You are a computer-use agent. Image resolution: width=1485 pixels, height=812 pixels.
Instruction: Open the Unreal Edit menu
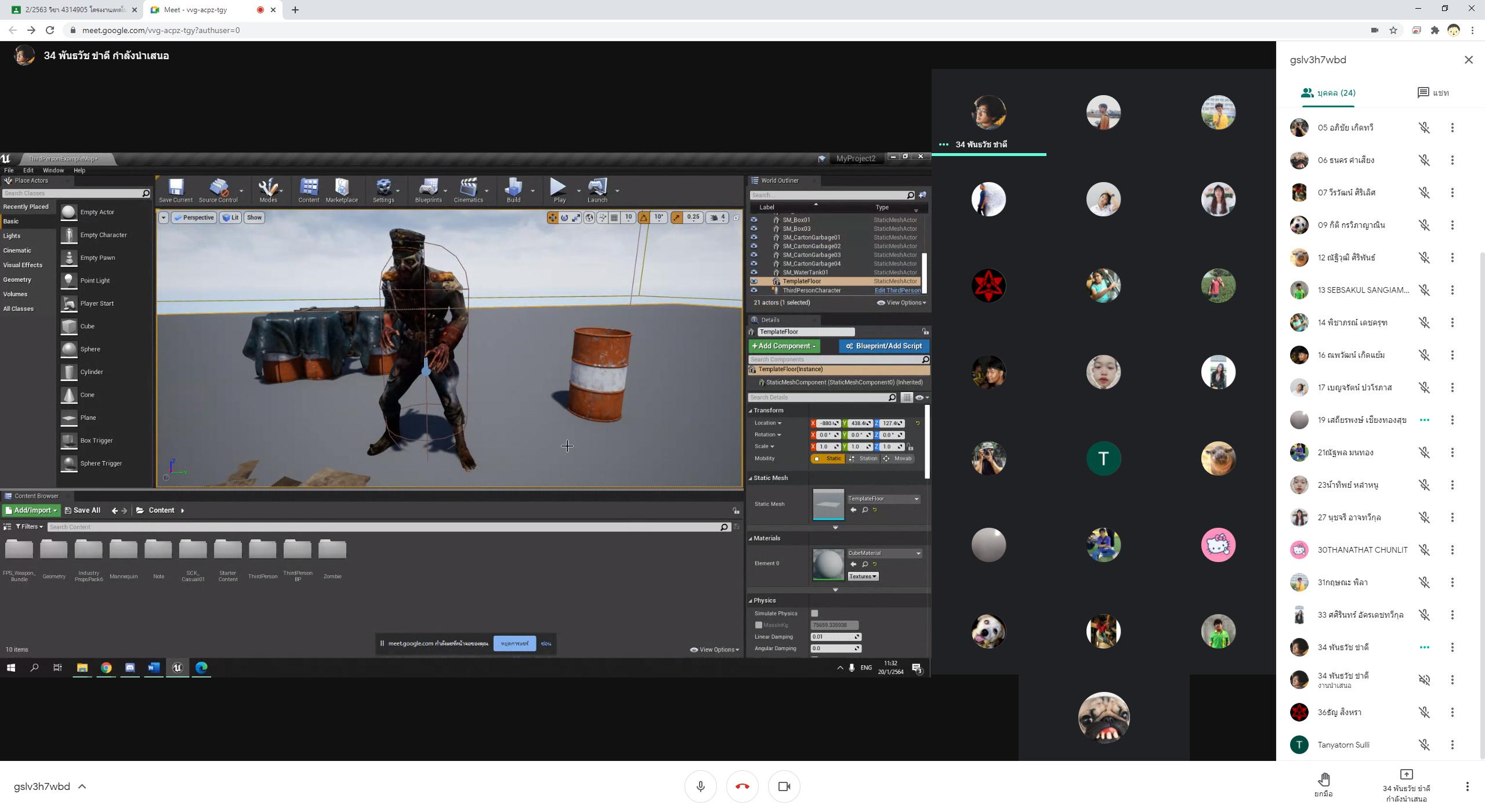coord(28,170)
